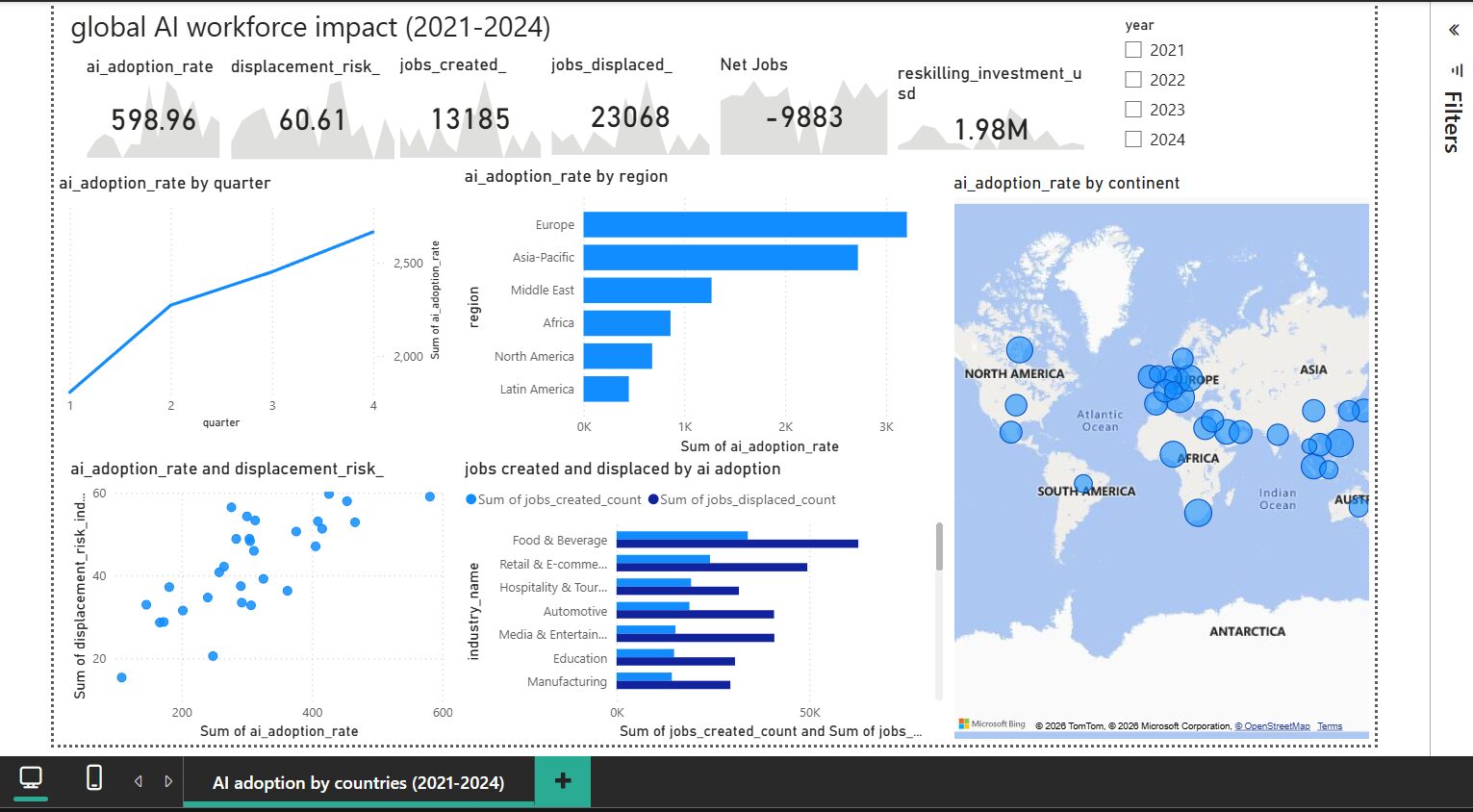Click the next page arrow
1473x812 pixels.
tap(168, 781)
